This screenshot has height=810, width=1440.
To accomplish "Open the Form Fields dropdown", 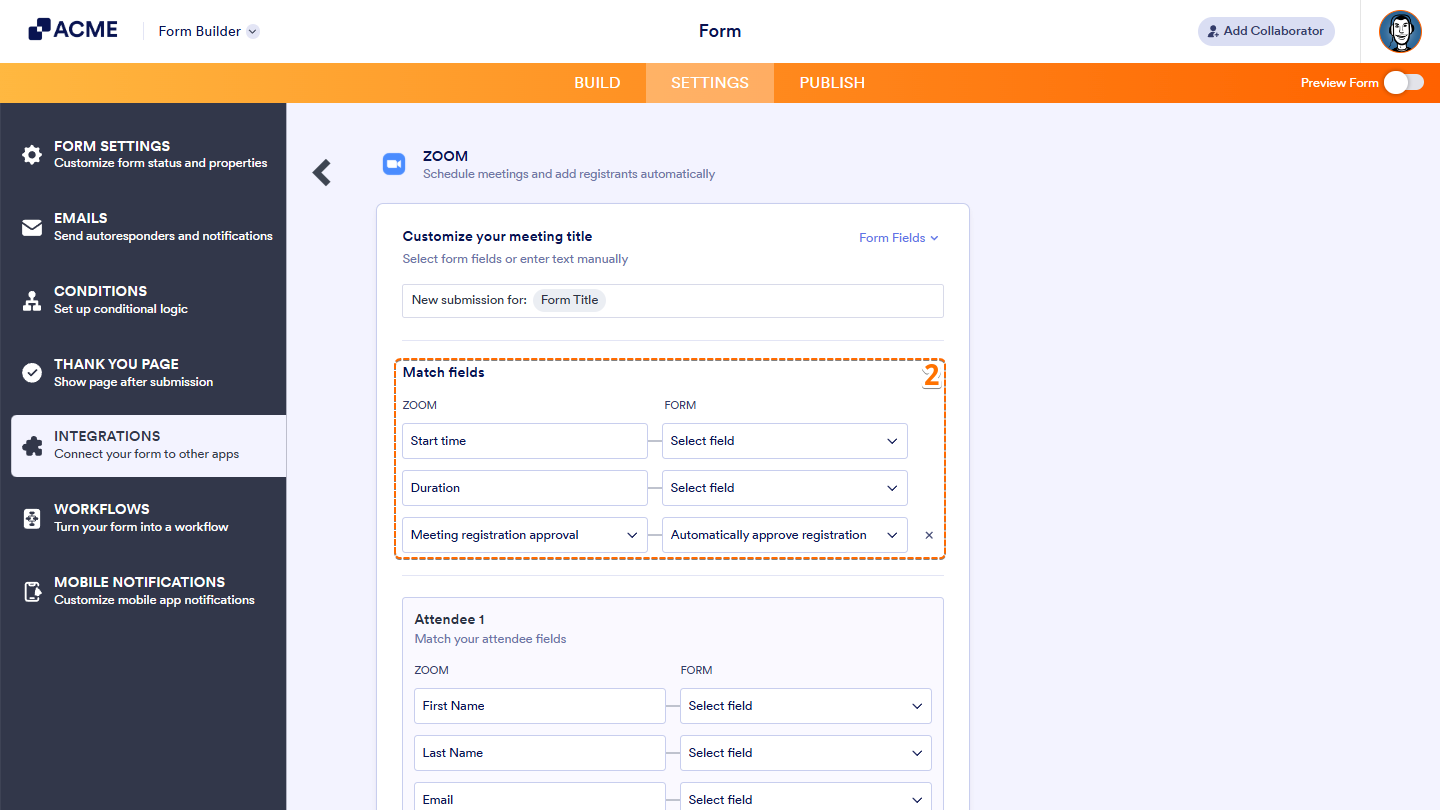I will pyautogui.click(x=897, y=237).
